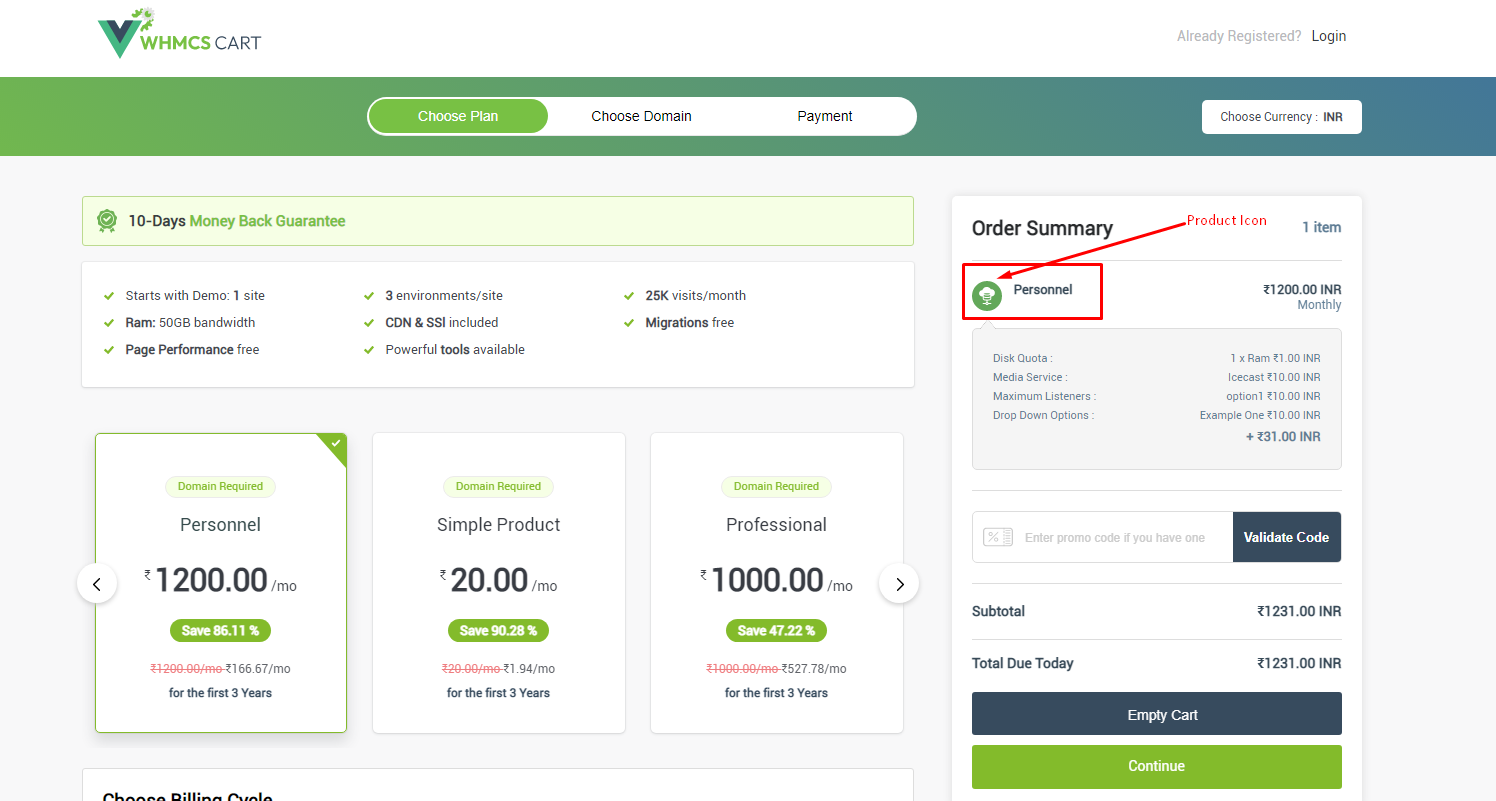The width and height of the screenshot is (1496, 801).
Task: Click the previous plan carousel arrow
Action: click(97, 584)
